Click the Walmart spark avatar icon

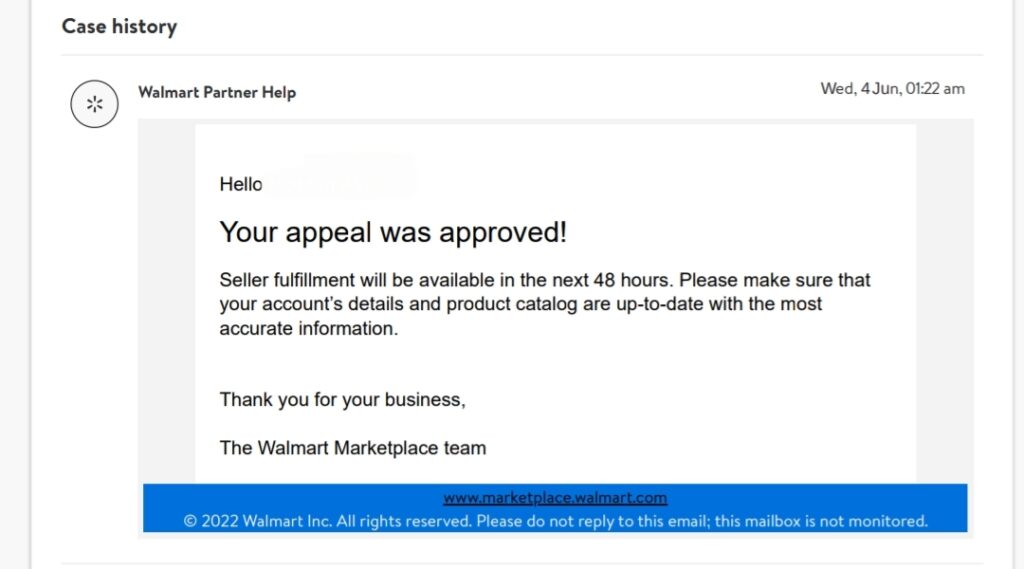pyautogui.click(x=94, y=104)
